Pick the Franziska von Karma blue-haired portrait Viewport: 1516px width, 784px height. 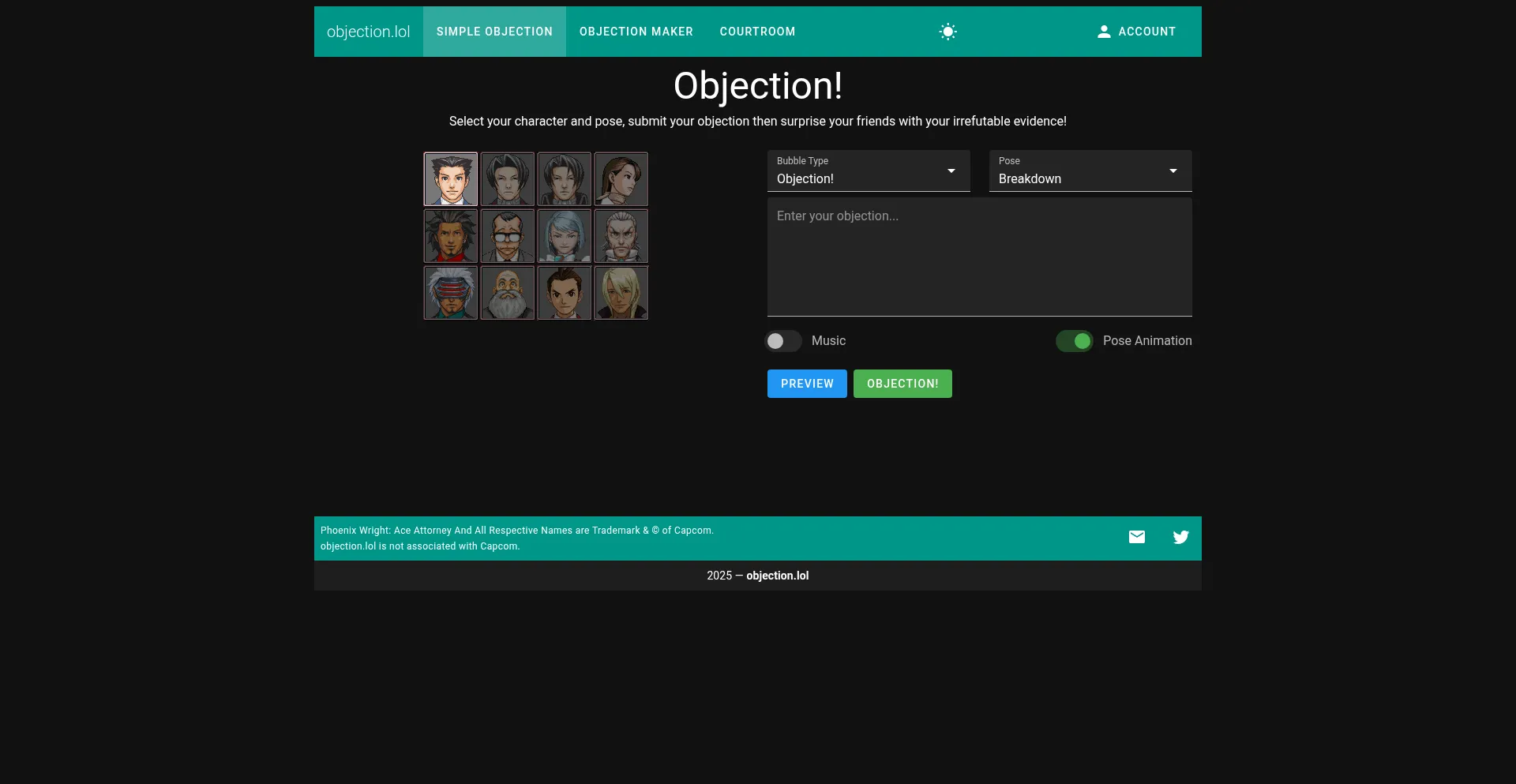(565, 236)
